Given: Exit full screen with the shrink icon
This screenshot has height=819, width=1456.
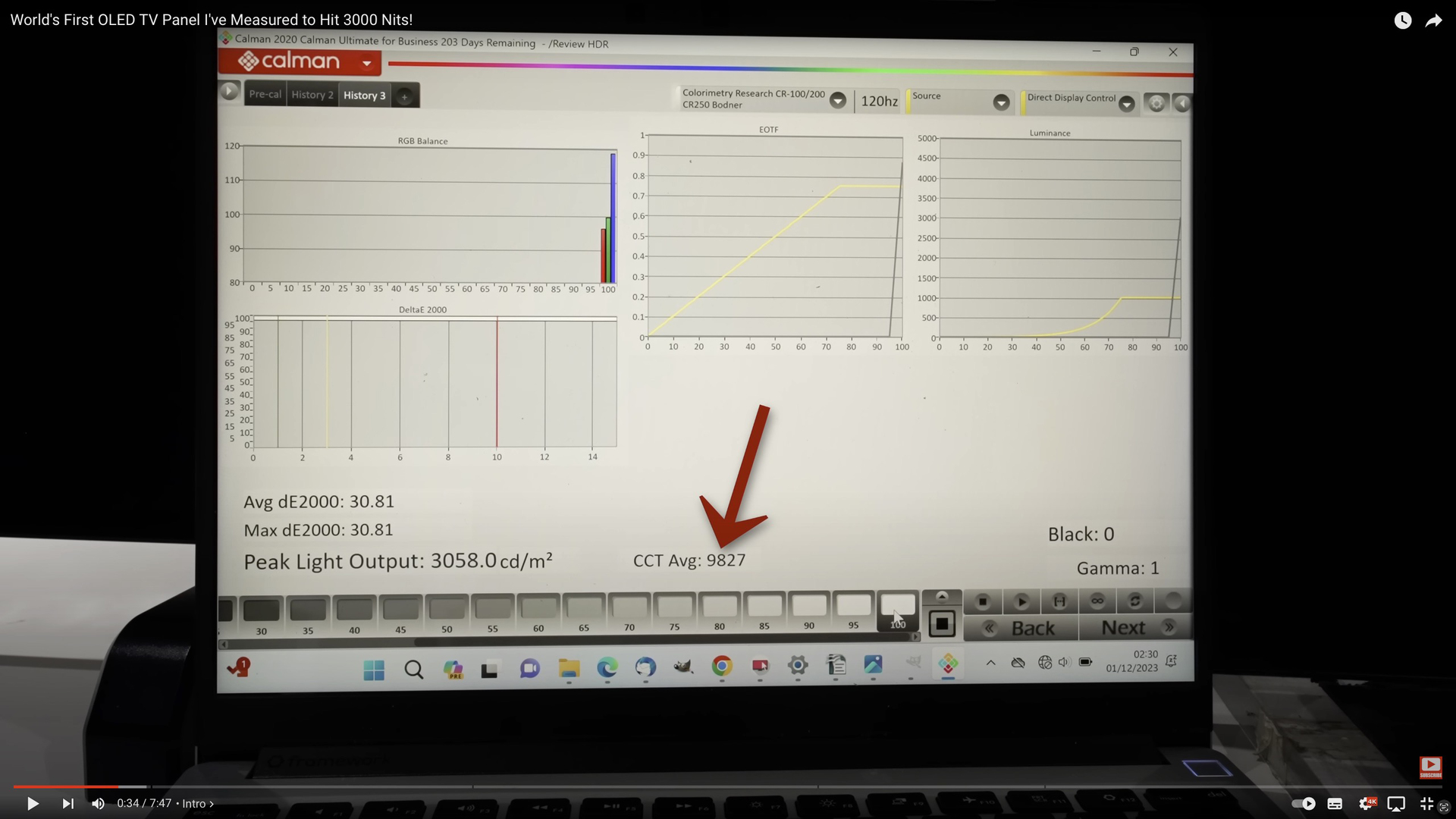Looking at the screenshot, I should pyautogui.click(x=1426, y=804).
